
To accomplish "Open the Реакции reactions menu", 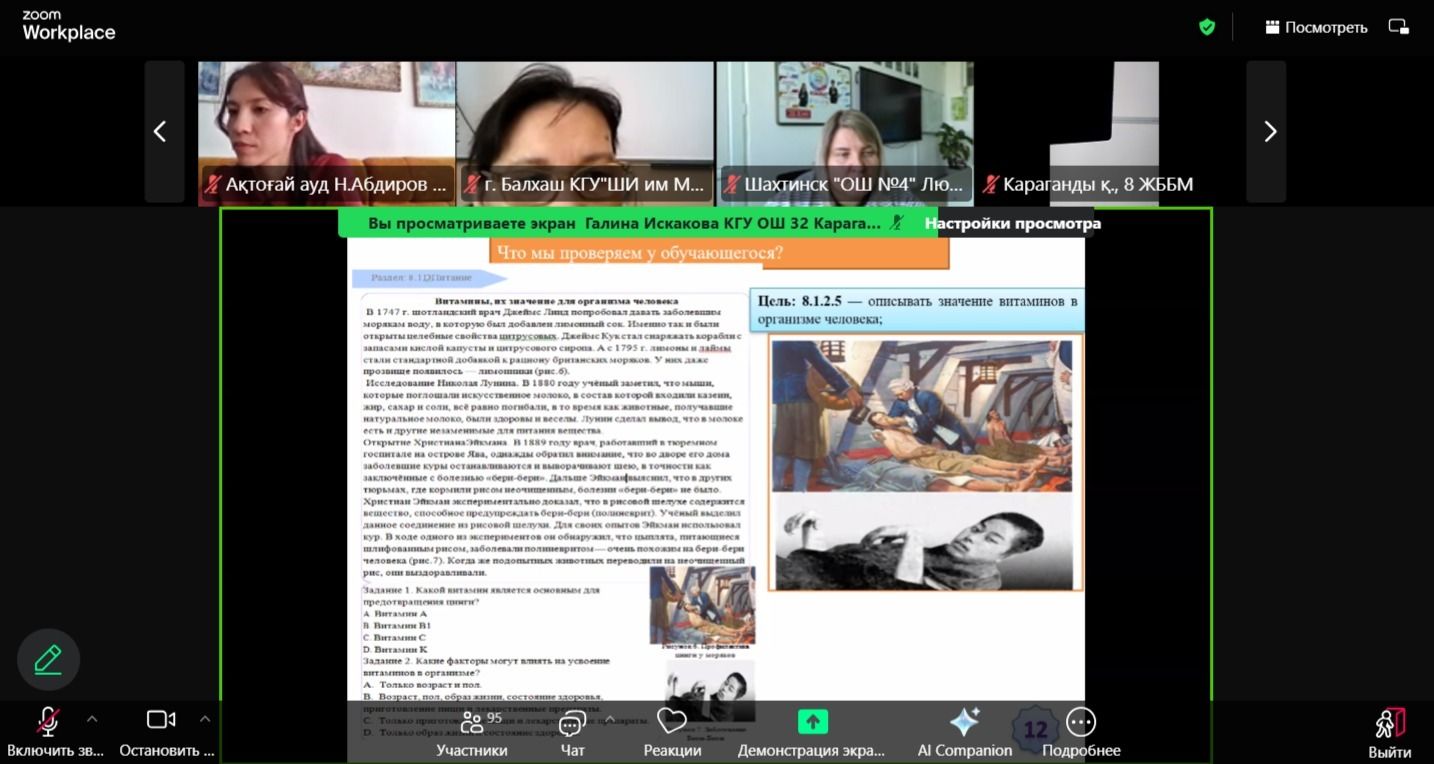I will [x=672, y=731].
